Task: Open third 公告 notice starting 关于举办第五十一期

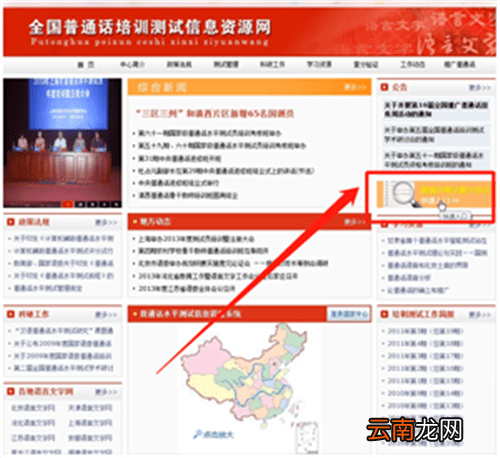Action: coord(434,160)
